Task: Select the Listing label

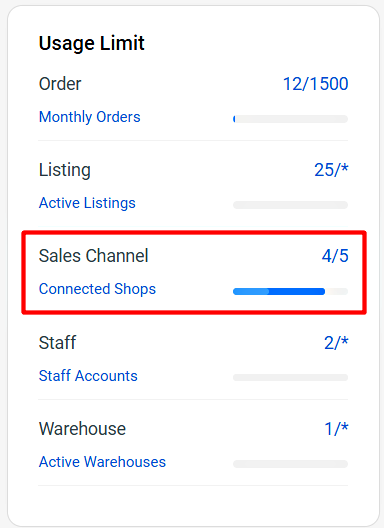Action: tap(65, 170)
